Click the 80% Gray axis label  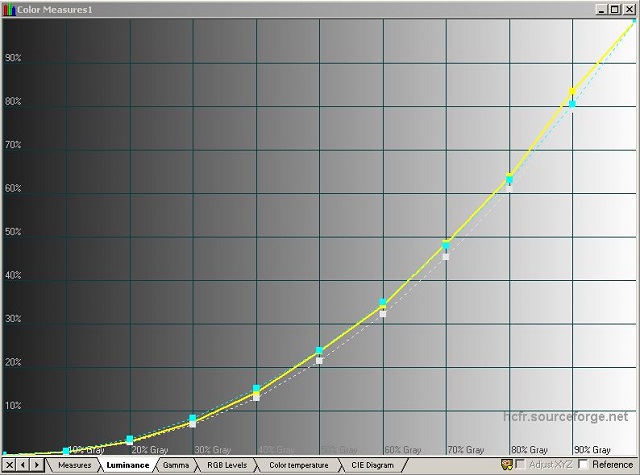(x=529, y=450)
